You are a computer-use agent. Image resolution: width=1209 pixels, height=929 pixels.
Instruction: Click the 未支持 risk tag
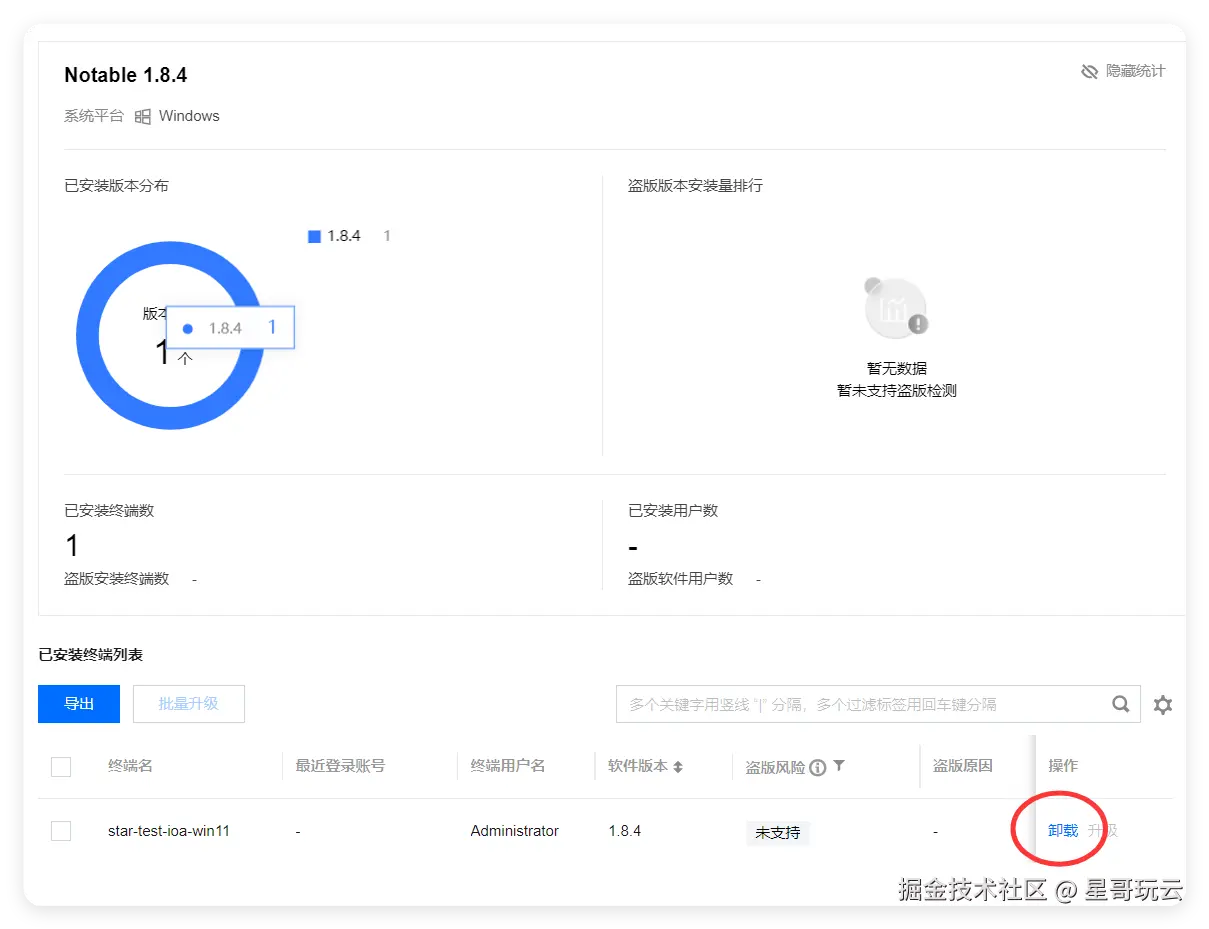pyautogui.click(x=778, y=832)
